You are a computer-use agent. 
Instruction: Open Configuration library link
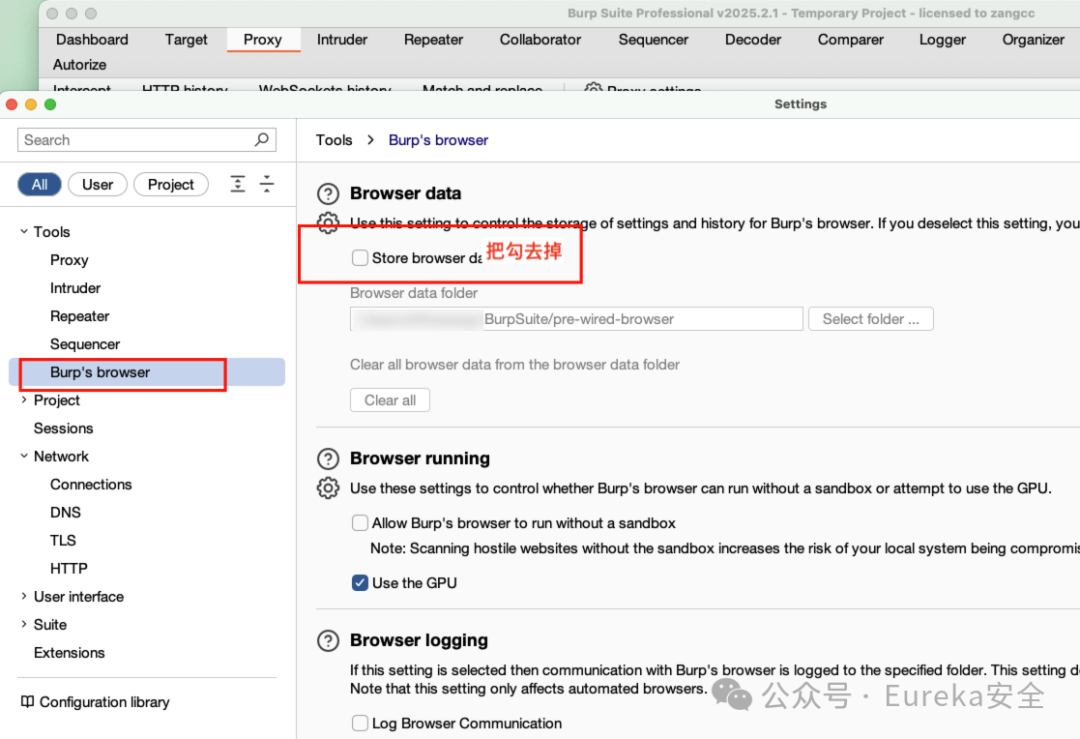[104, 702]
